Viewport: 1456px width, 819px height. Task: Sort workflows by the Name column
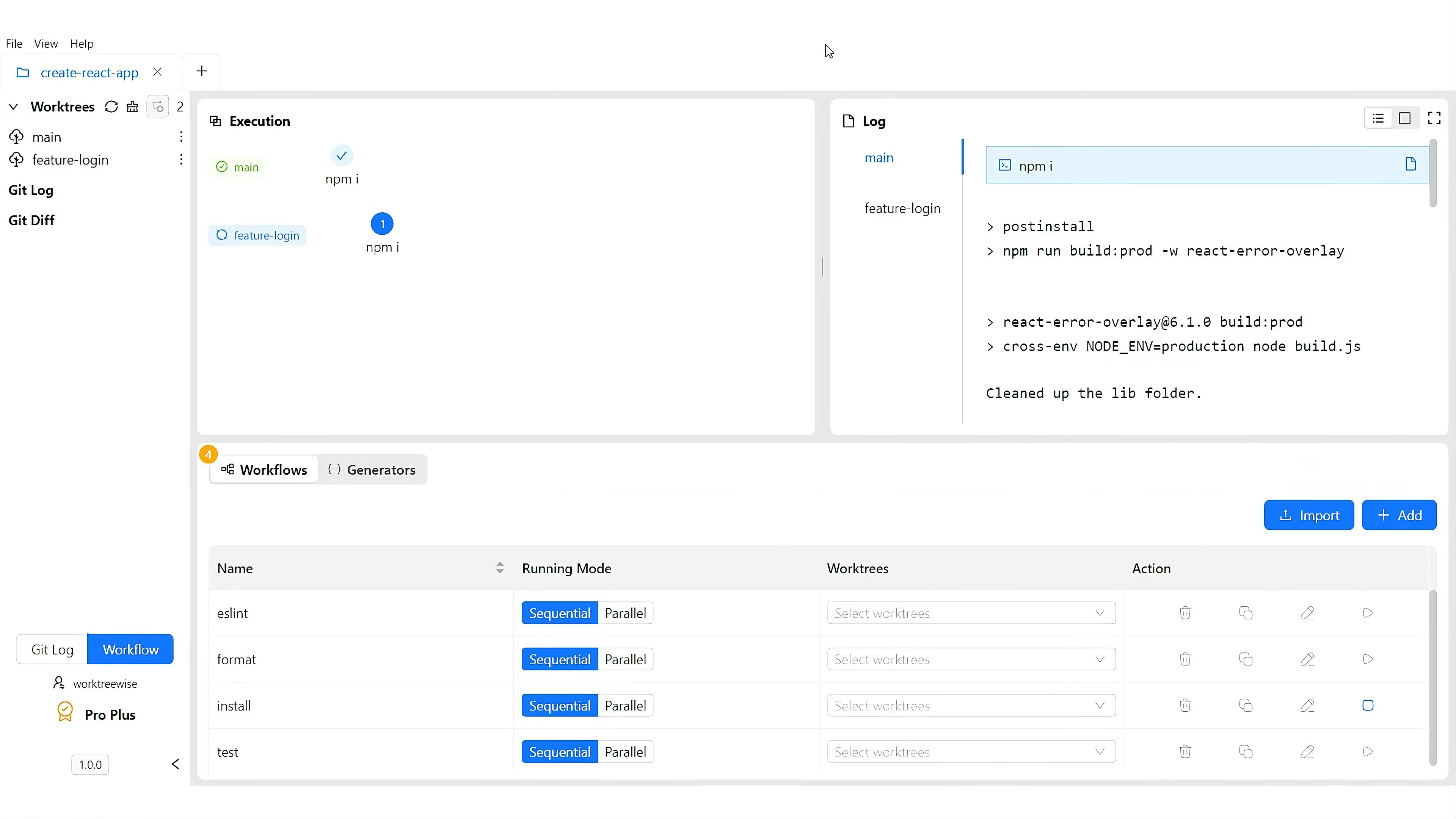[500, 568]
